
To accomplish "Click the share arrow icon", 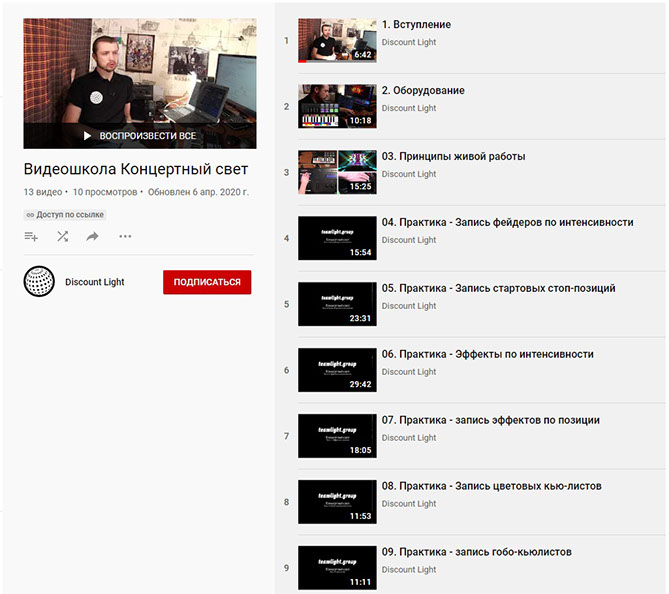I will pyautogui.click(x=93, y=237).
